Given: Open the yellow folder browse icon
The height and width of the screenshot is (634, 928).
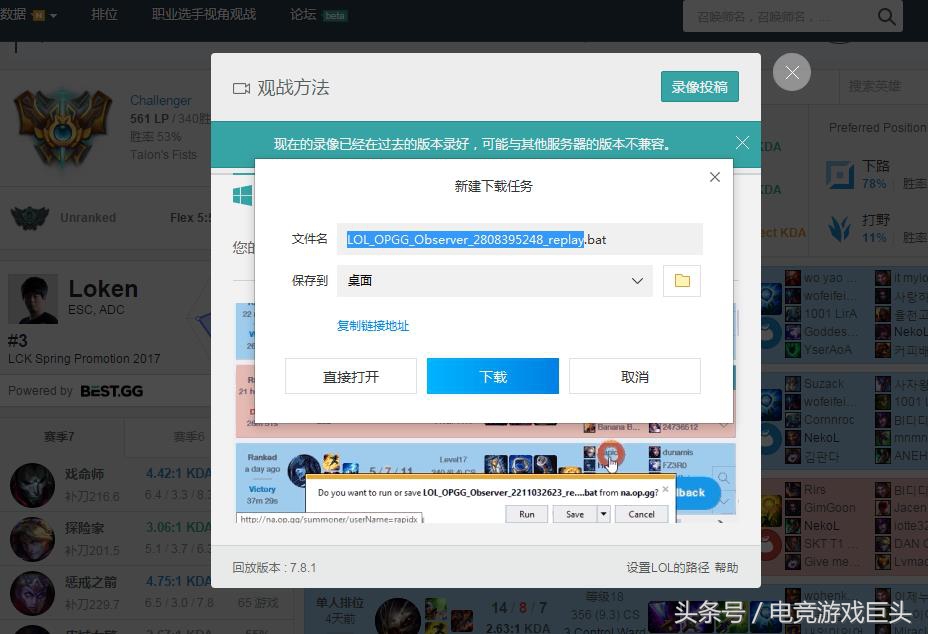Looking at the screenshot, I should pyautogui.click(x=681, y=281).
